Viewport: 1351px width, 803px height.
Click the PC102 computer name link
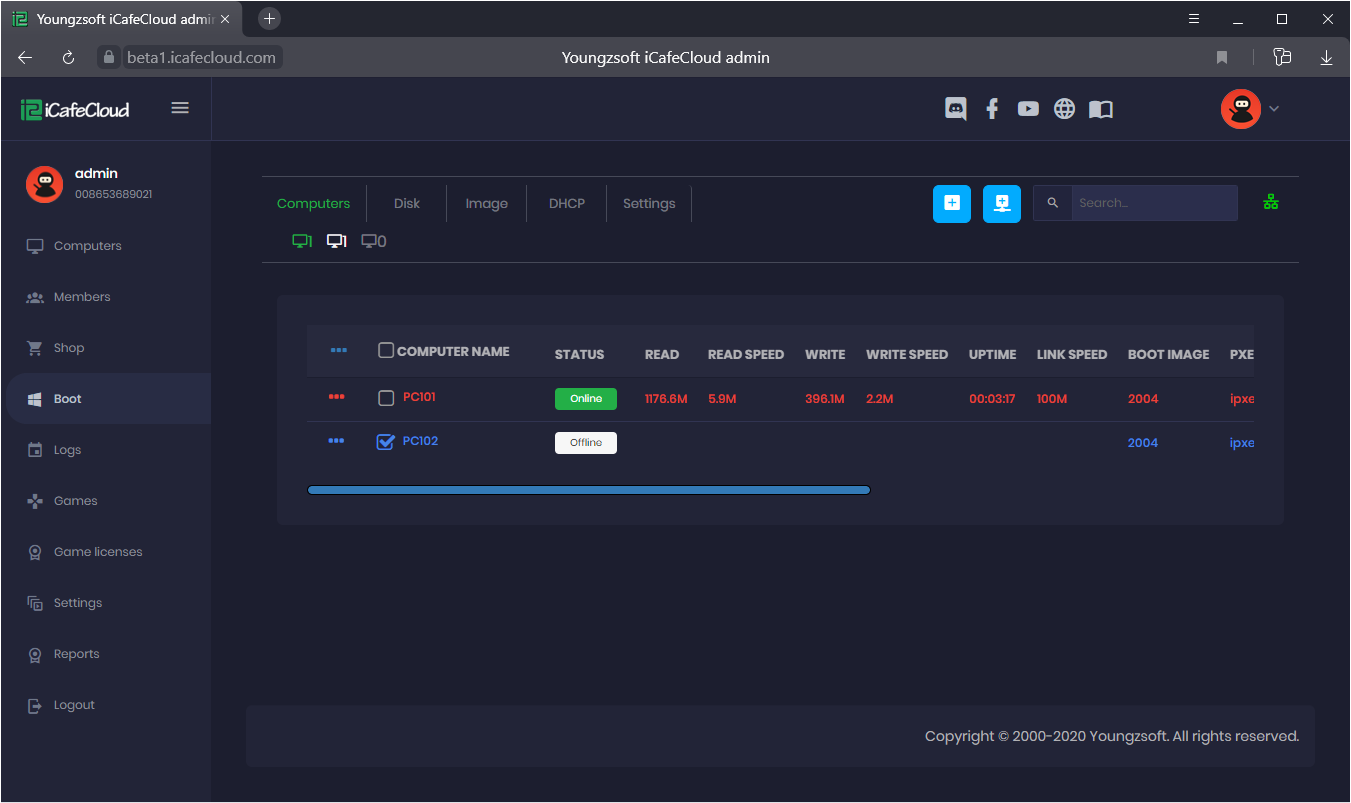point(418,441)
